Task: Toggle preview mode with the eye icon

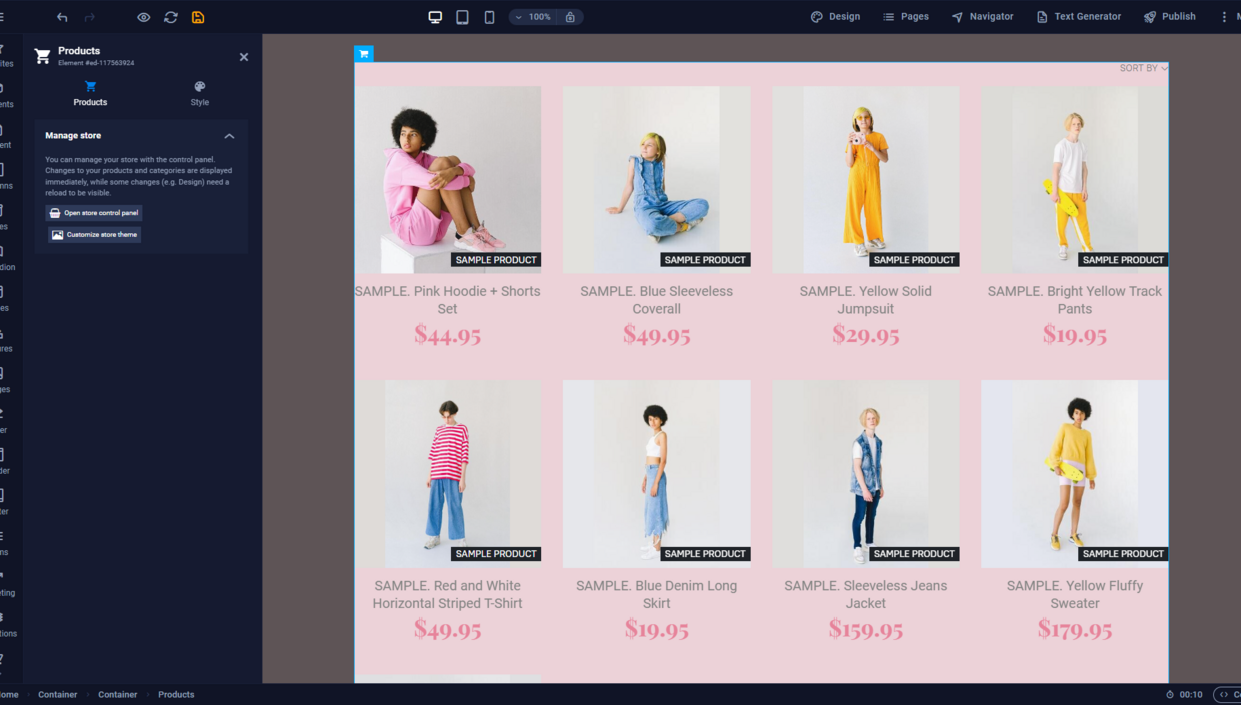Action: coord(144,17)
